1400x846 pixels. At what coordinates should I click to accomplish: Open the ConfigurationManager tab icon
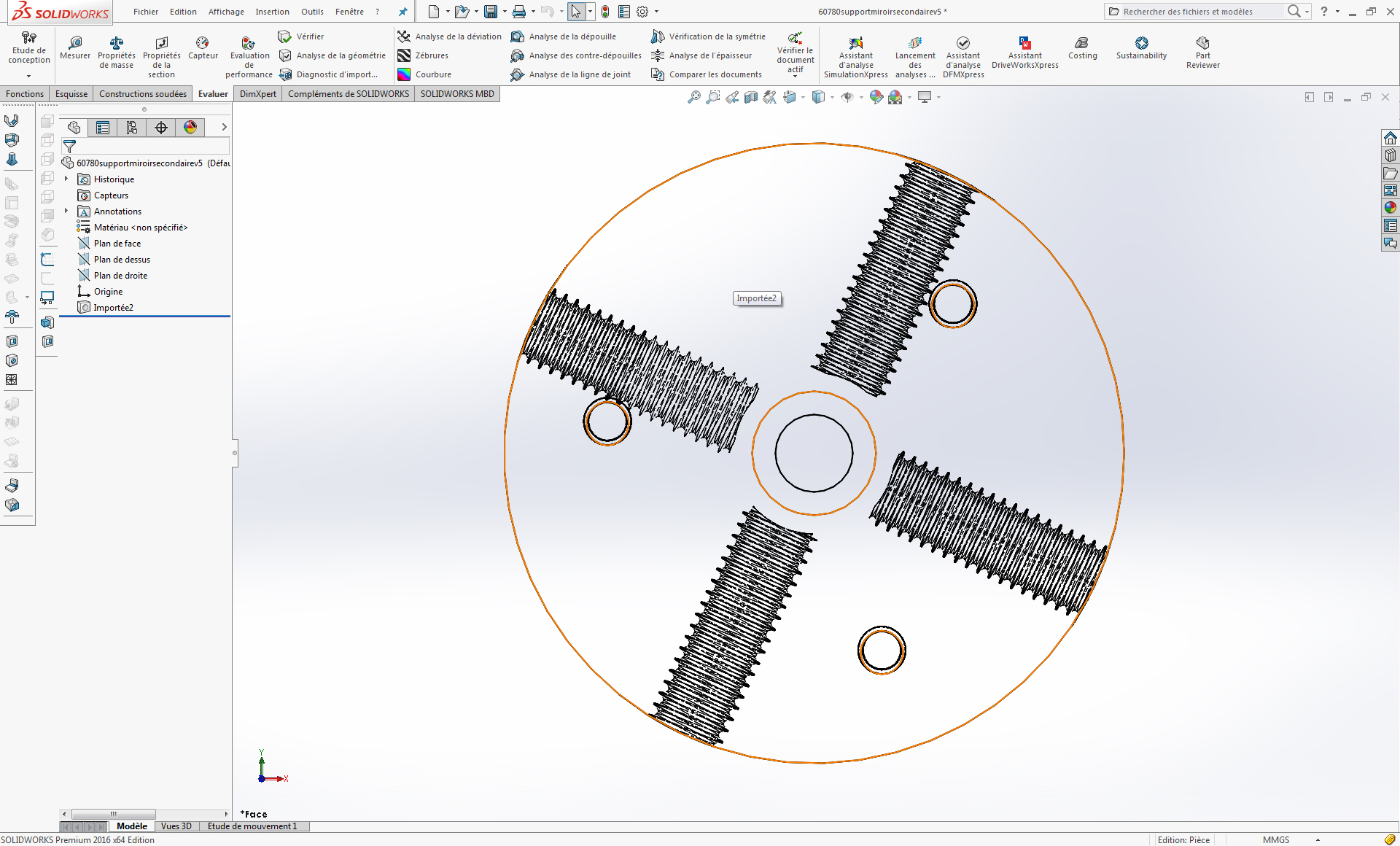[x=132, y=128]
